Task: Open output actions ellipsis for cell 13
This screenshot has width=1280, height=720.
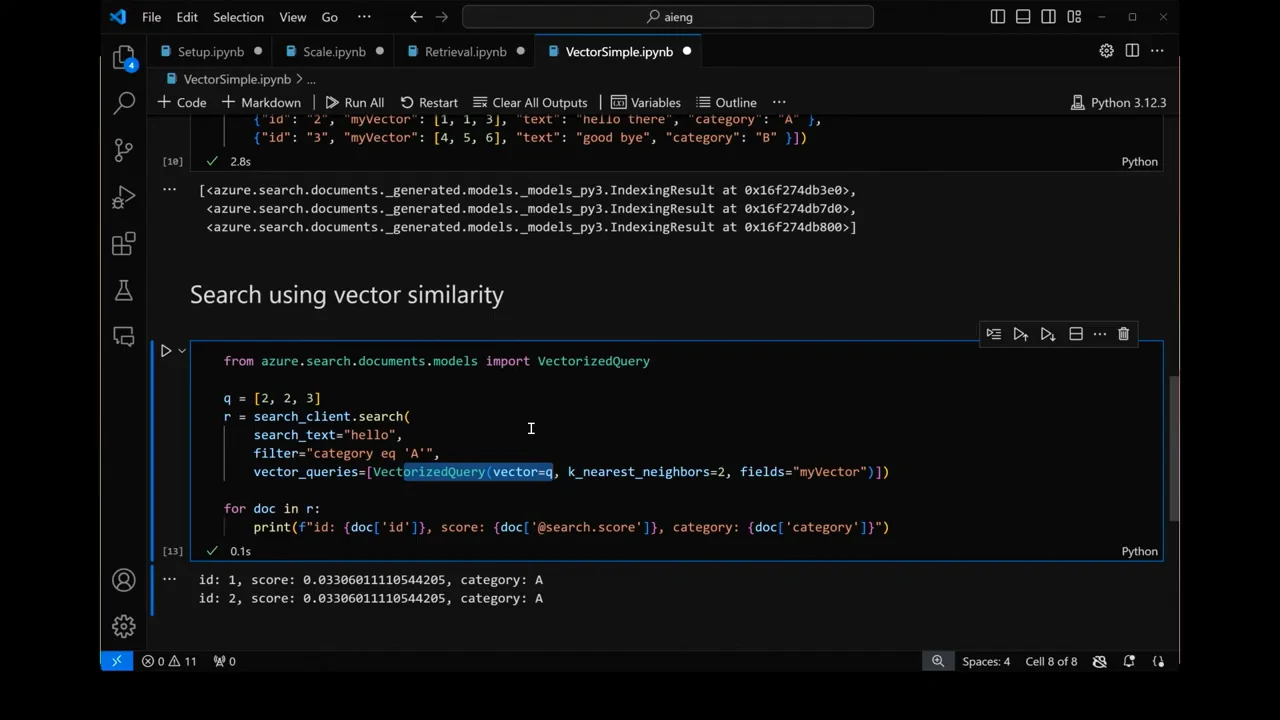Action: [170, 579]
